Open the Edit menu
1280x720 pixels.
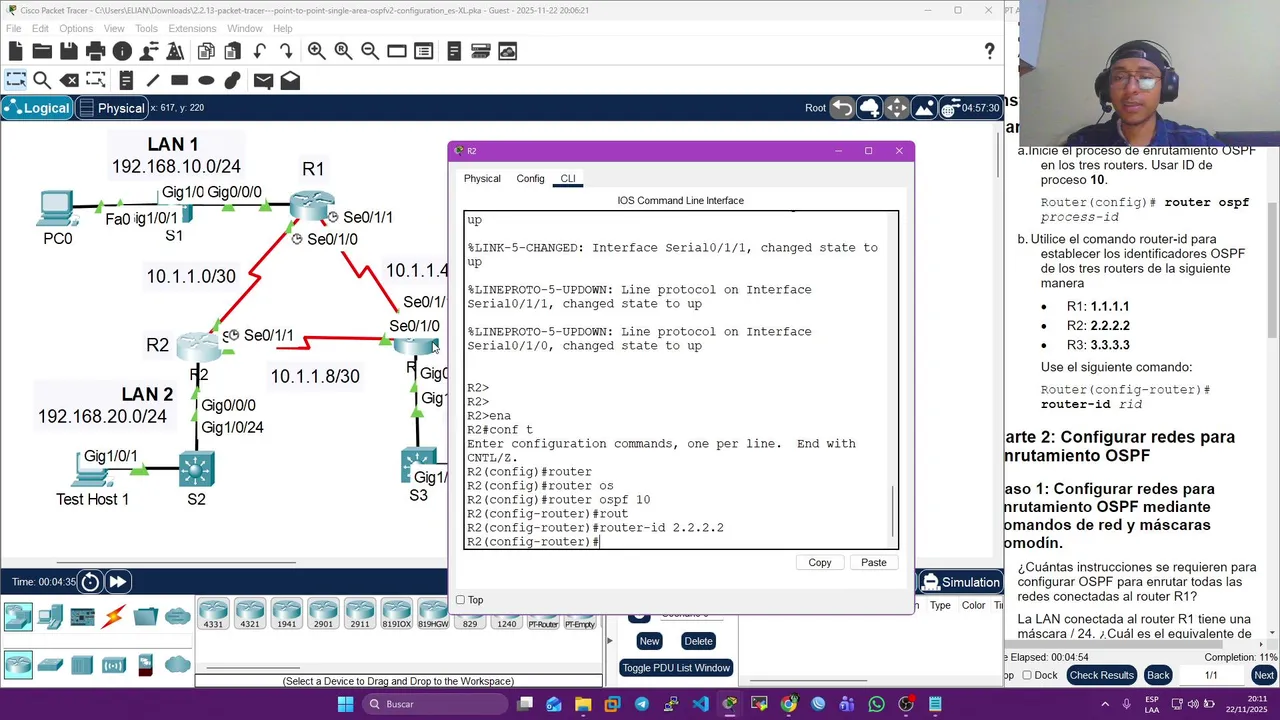[x=40, y=28]
